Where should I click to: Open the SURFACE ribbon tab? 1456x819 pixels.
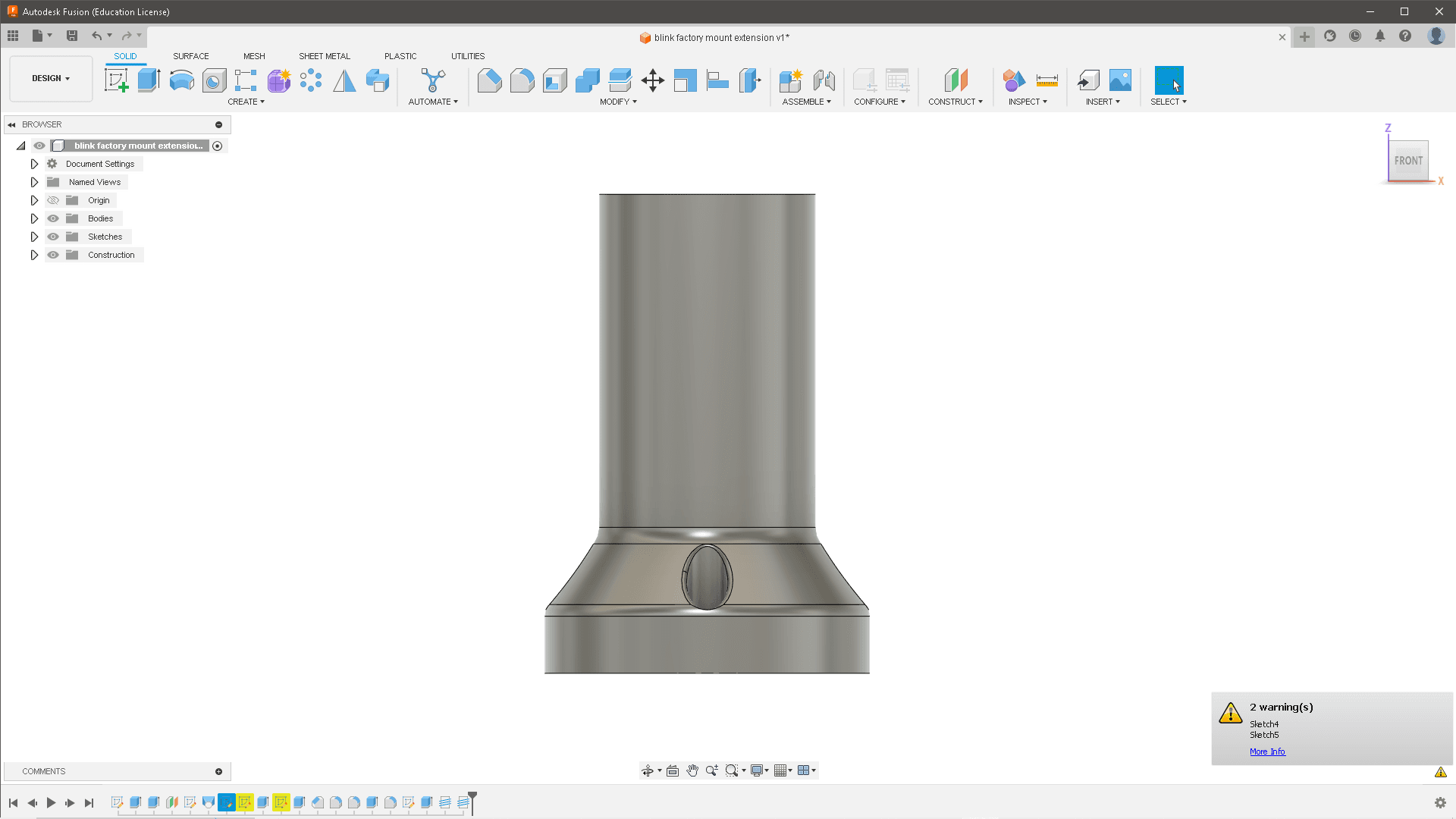(190, 56)
